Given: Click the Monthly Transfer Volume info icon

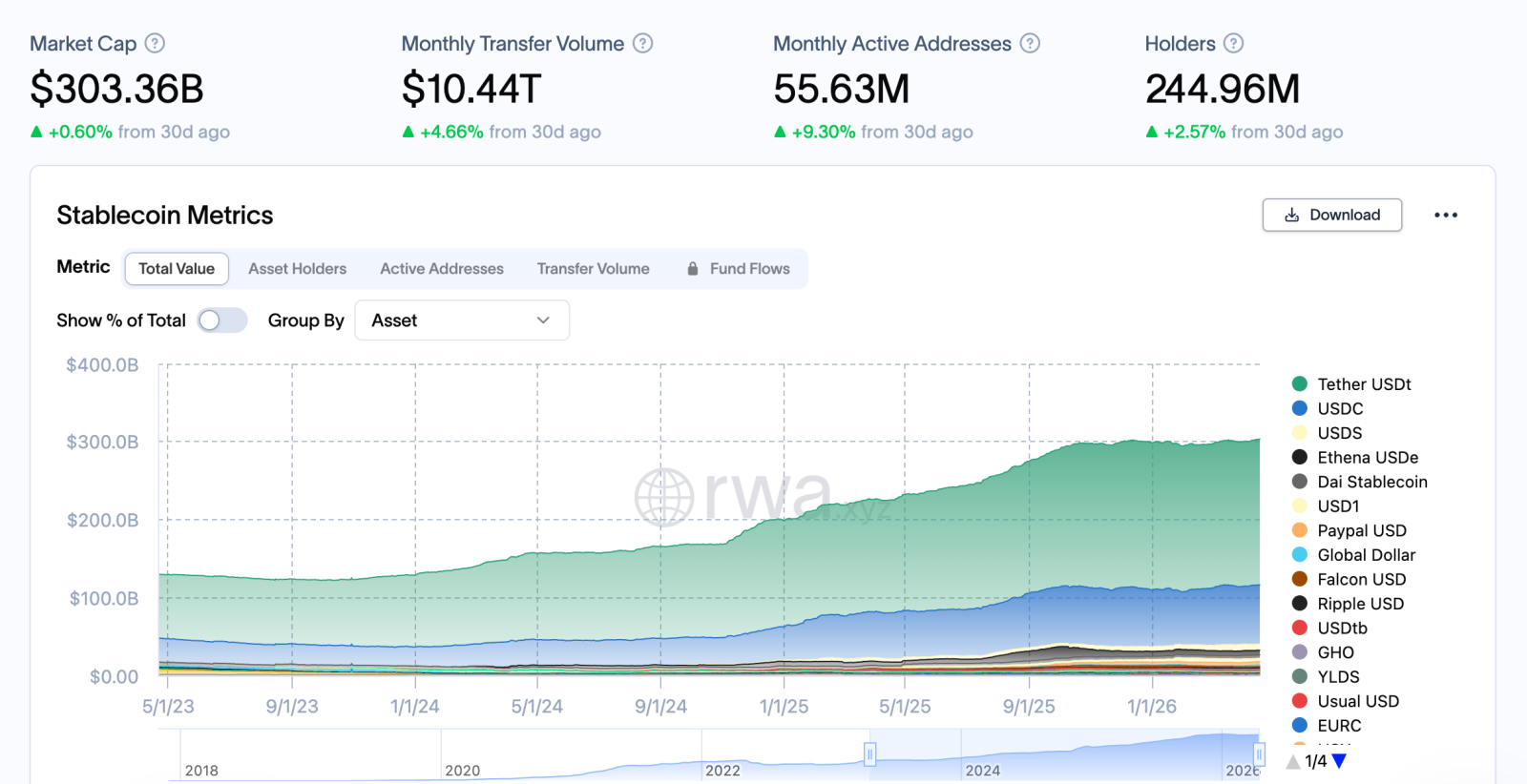Looking at the screenshot, I should 643,43.
